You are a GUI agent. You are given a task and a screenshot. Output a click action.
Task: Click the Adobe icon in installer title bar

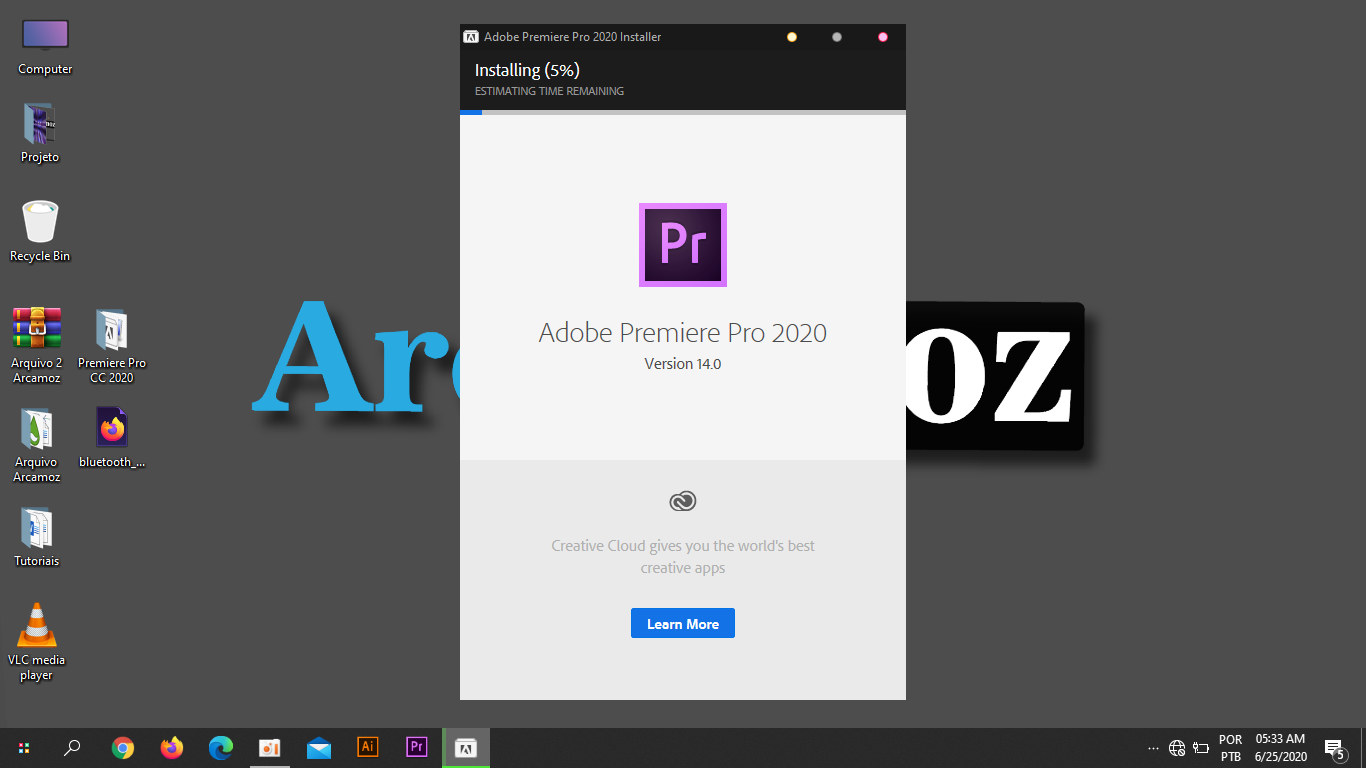coord(471,37)
